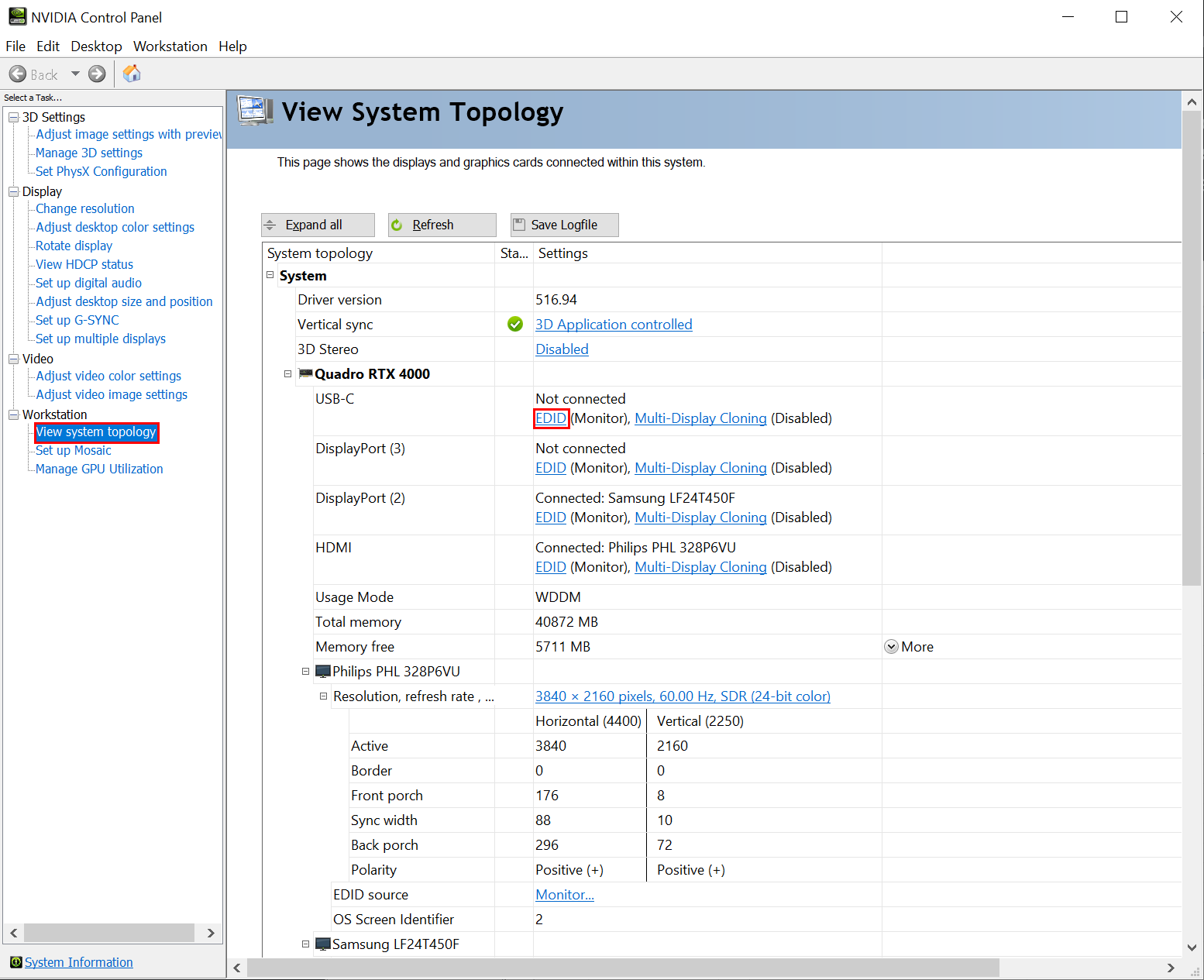Open the Workstation menu

(x=170, y=46)
